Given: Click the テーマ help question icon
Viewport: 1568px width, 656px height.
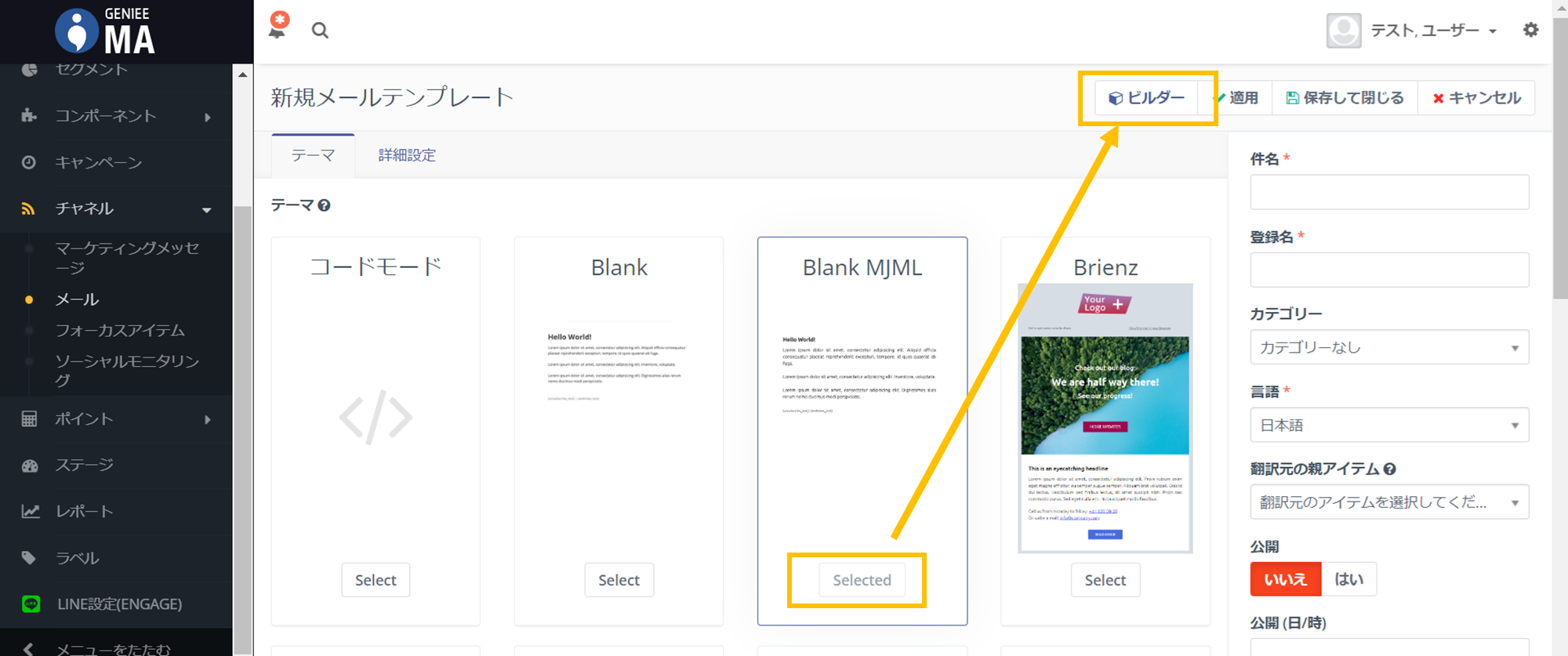Looking at the screenshot, I should (324, 205).
